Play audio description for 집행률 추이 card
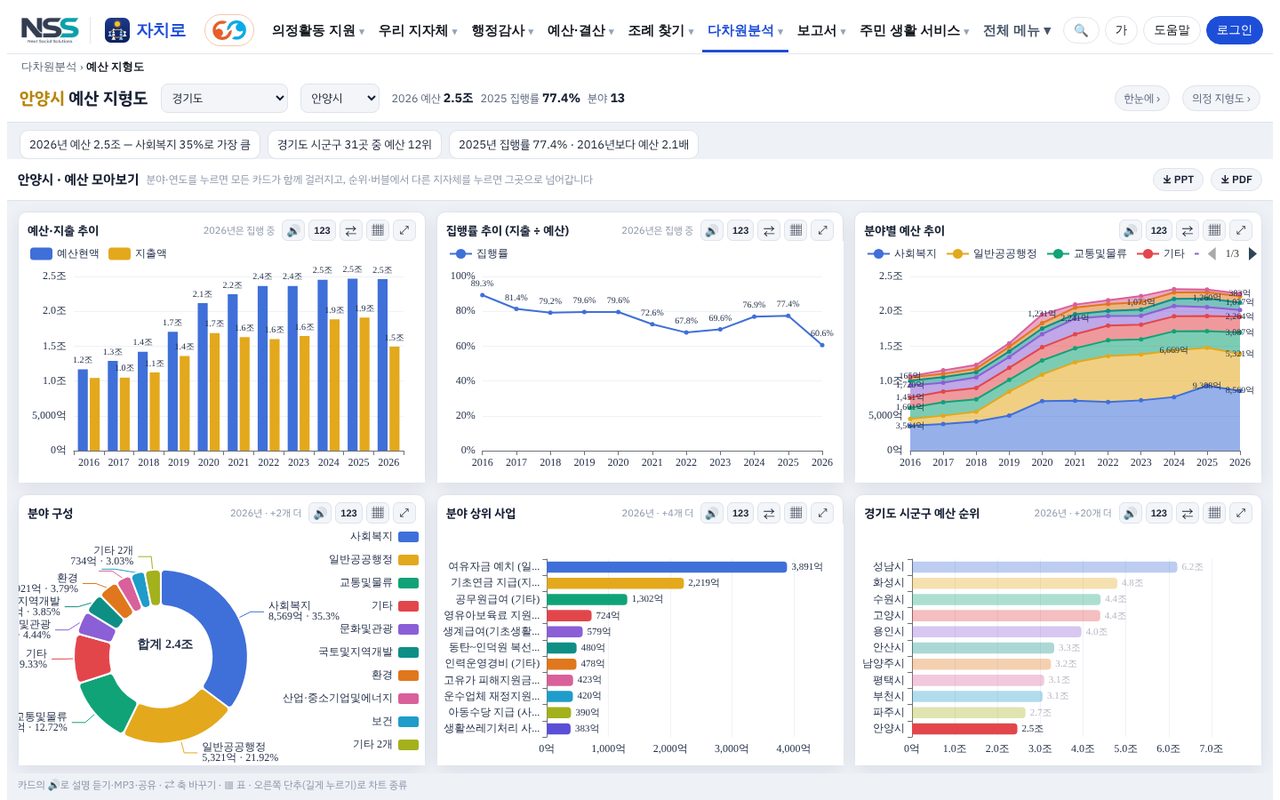This screenshot has width=1280, height=800. [x=711, y=231]
